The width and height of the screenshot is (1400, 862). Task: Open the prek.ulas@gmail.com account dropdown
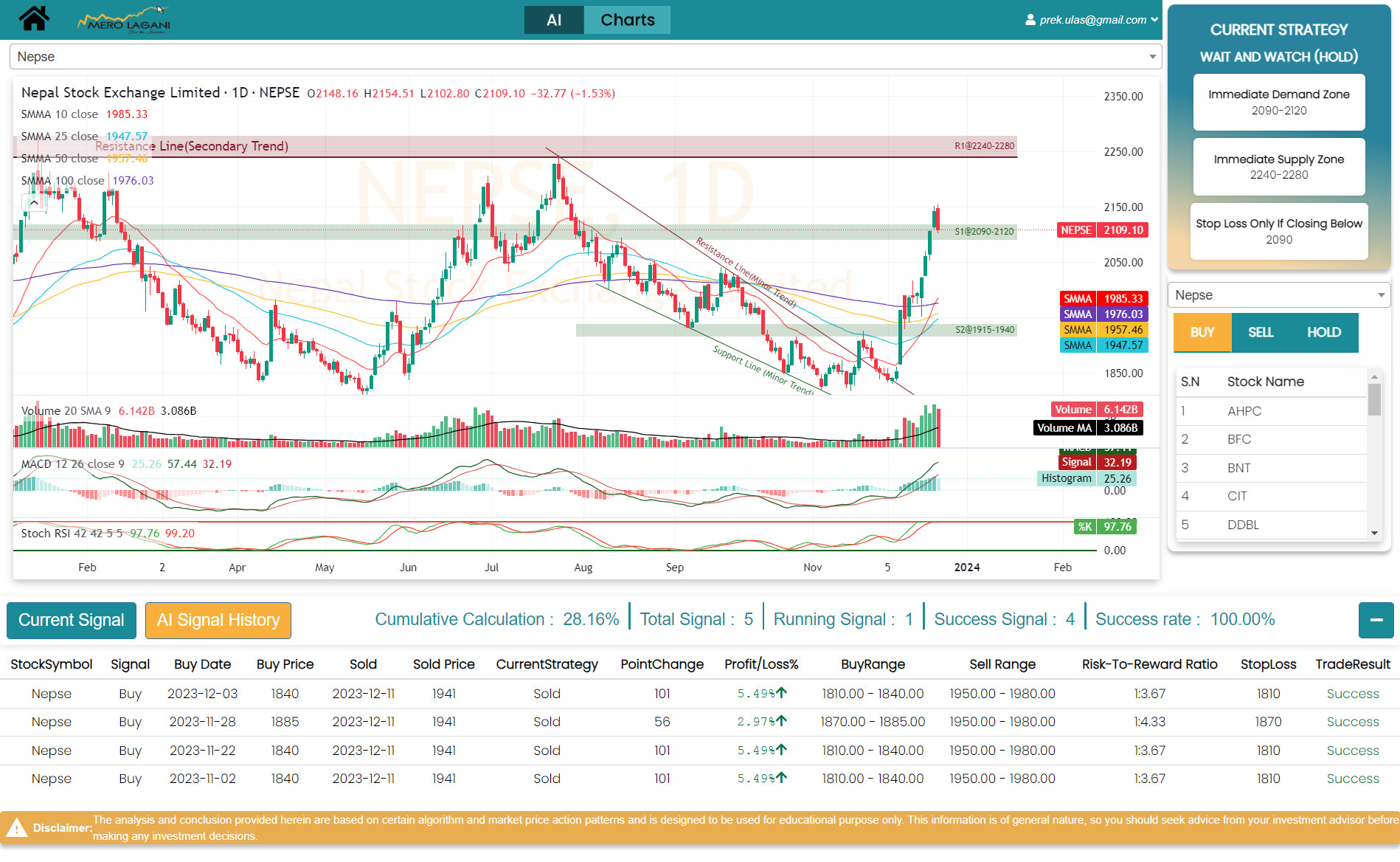(x=1092, y=20)
